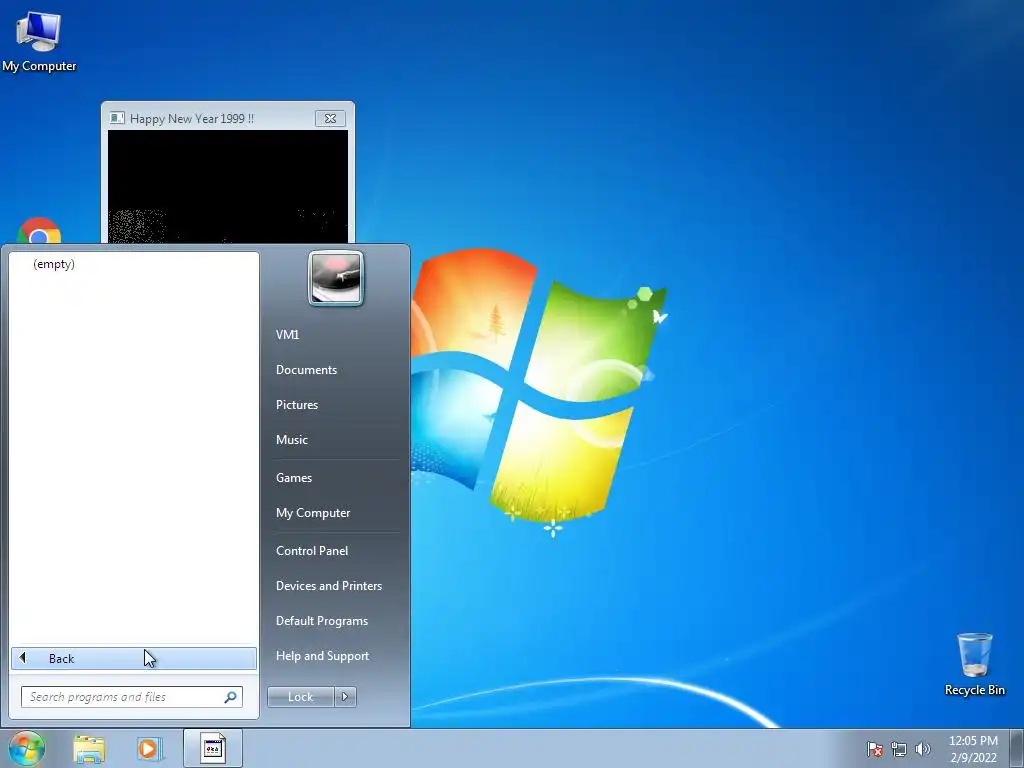The image size is (1024, 768).
Task: Open the network tray icon
Action: click(899, 748)
